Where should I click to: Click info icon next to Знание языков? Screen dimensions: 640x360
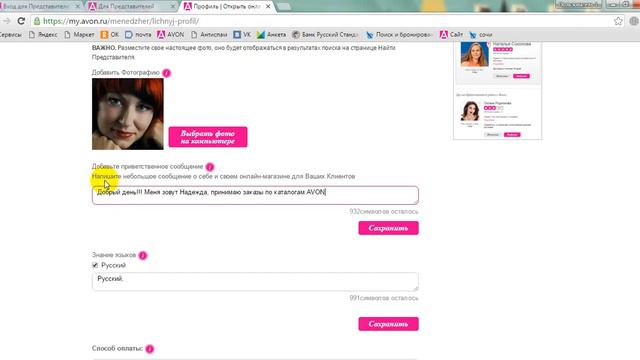pos(142,255)
